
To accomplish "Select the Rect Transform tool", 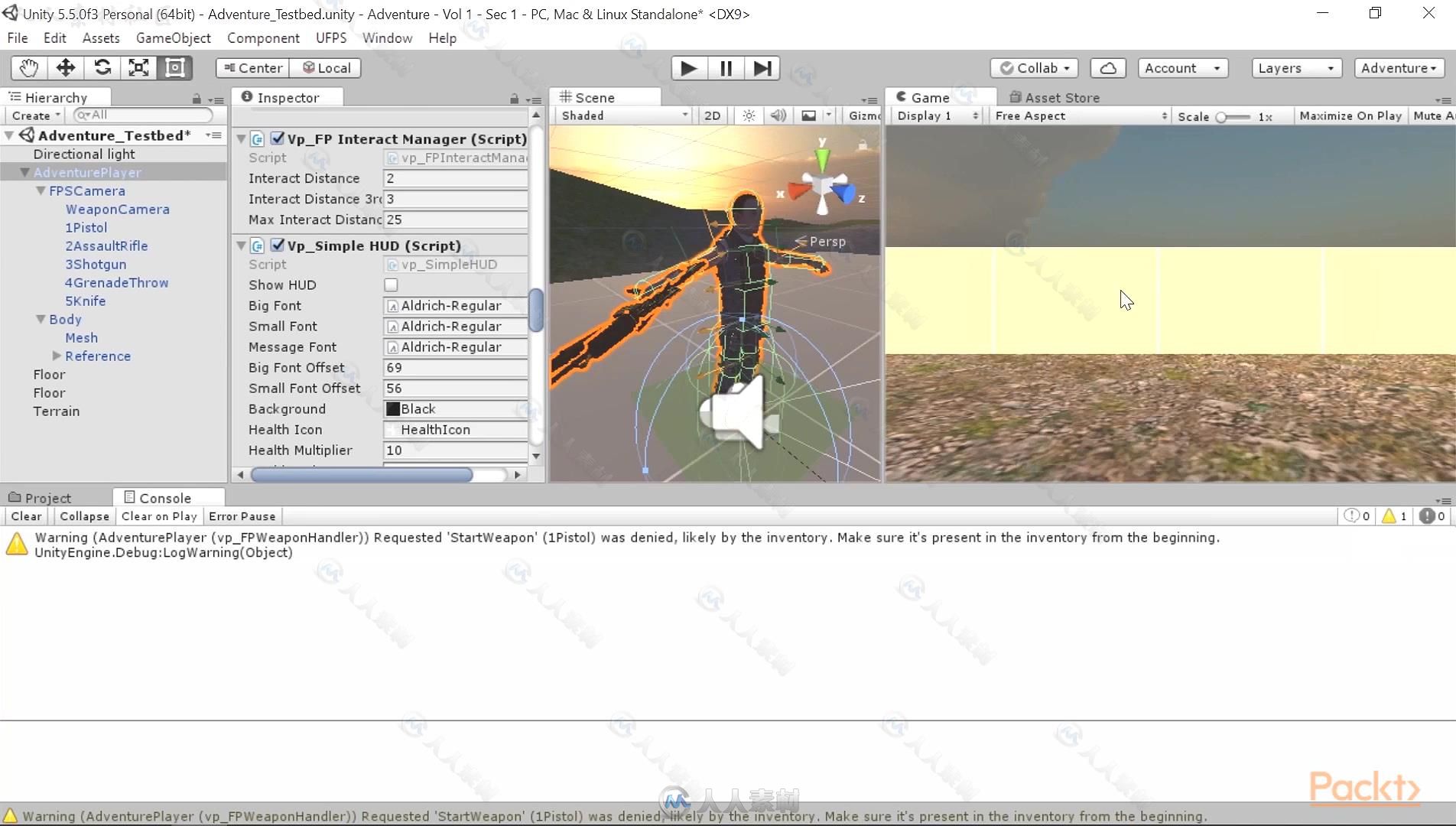I will pyautogui.click(x=175, y=68).
